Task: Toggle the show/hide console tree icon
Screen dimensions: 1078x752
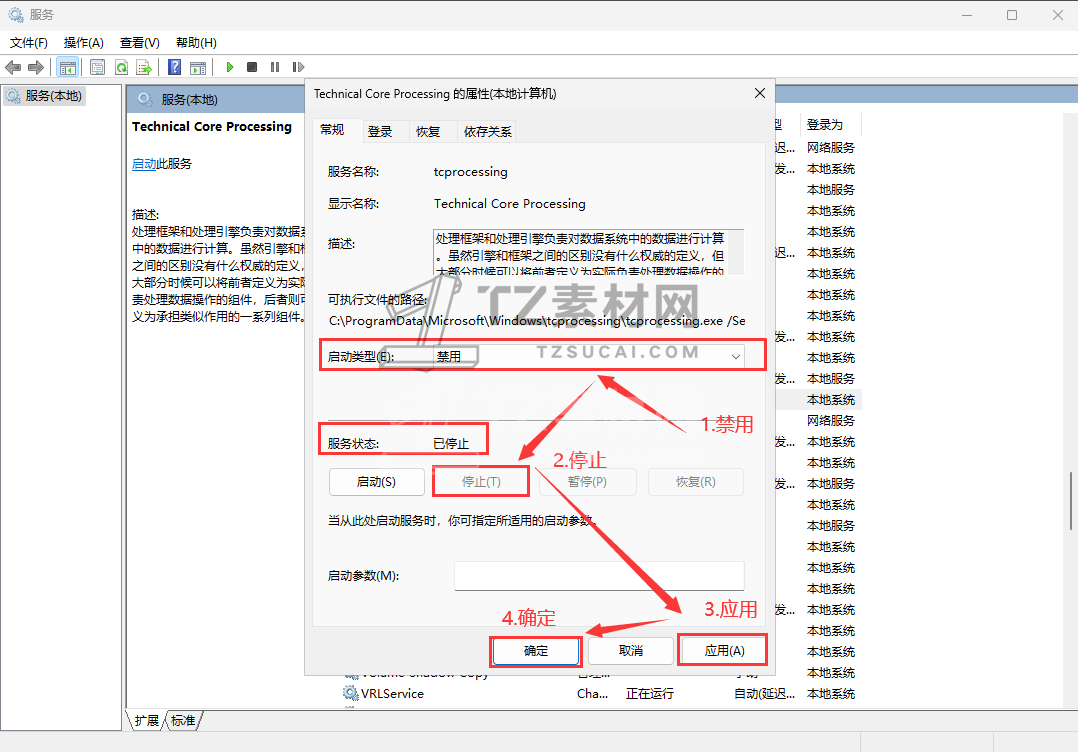Action: [x=67, y=67]
